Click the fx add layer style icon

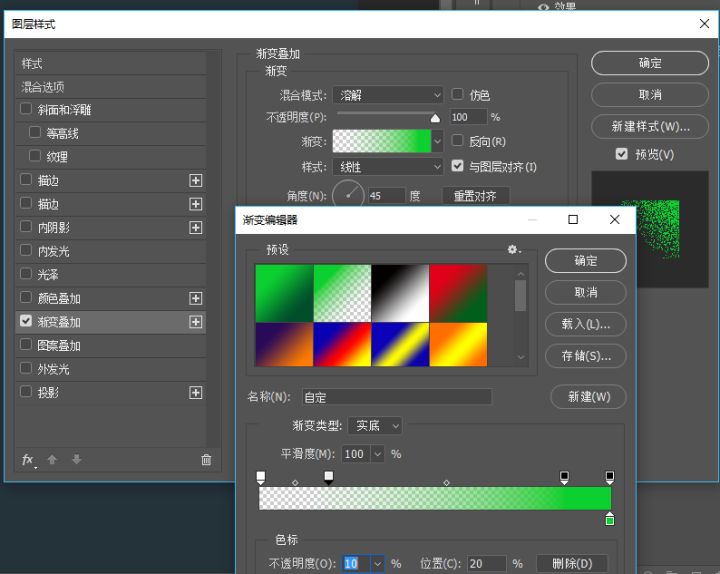click(x=28, y=460)
